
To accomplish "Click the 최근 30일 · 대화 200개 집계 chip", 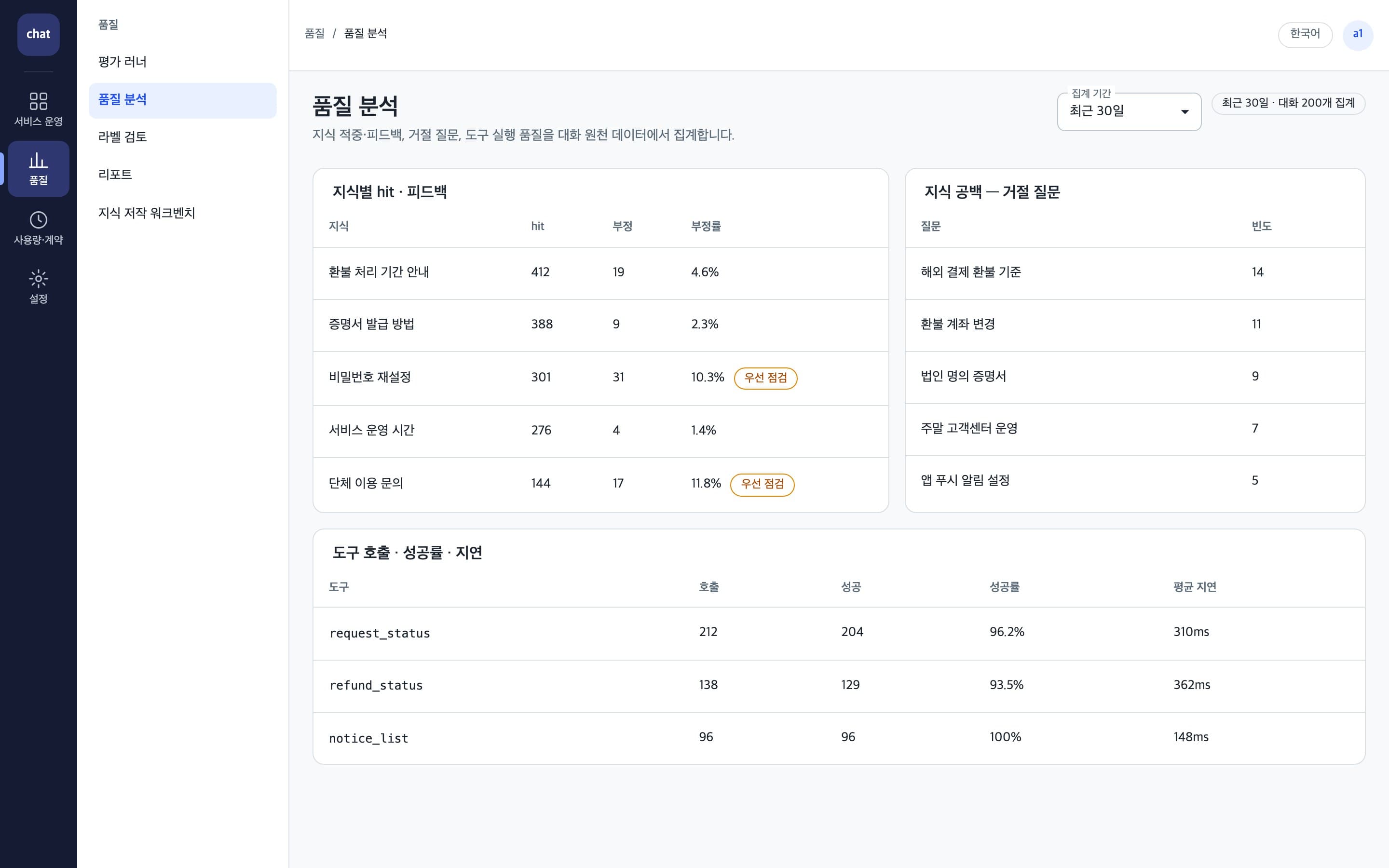I will [x=1288, y=103].
